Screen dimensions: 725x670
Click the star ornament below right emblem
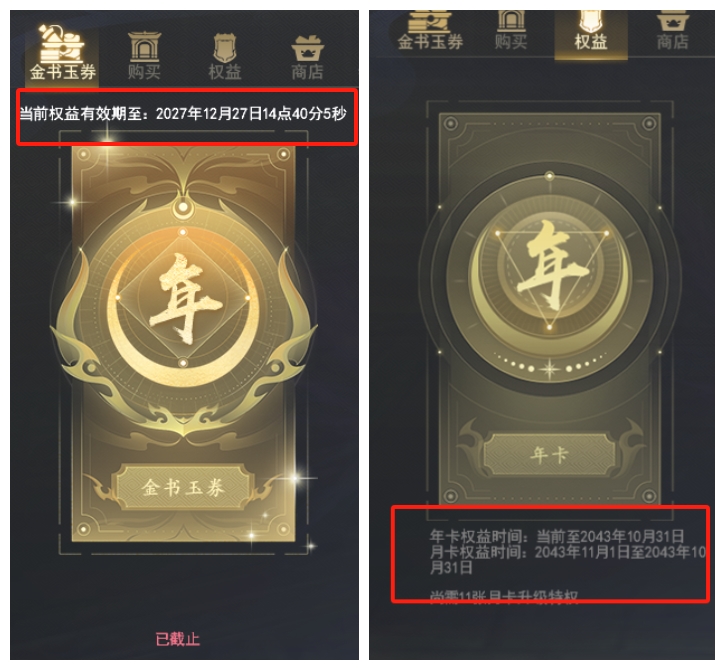pyautogui.click(x=550, y=369)
